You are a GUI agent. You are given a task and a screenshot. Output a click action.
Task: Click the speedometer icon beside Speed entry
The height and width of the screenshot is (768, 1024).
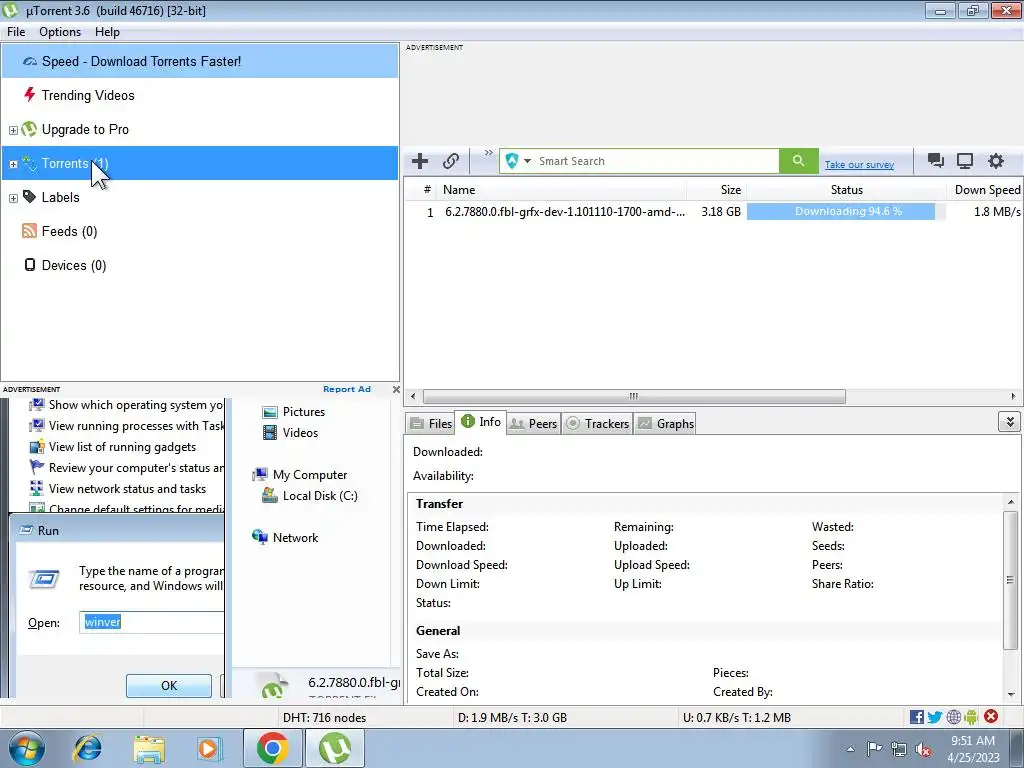(x=30, y=61)
